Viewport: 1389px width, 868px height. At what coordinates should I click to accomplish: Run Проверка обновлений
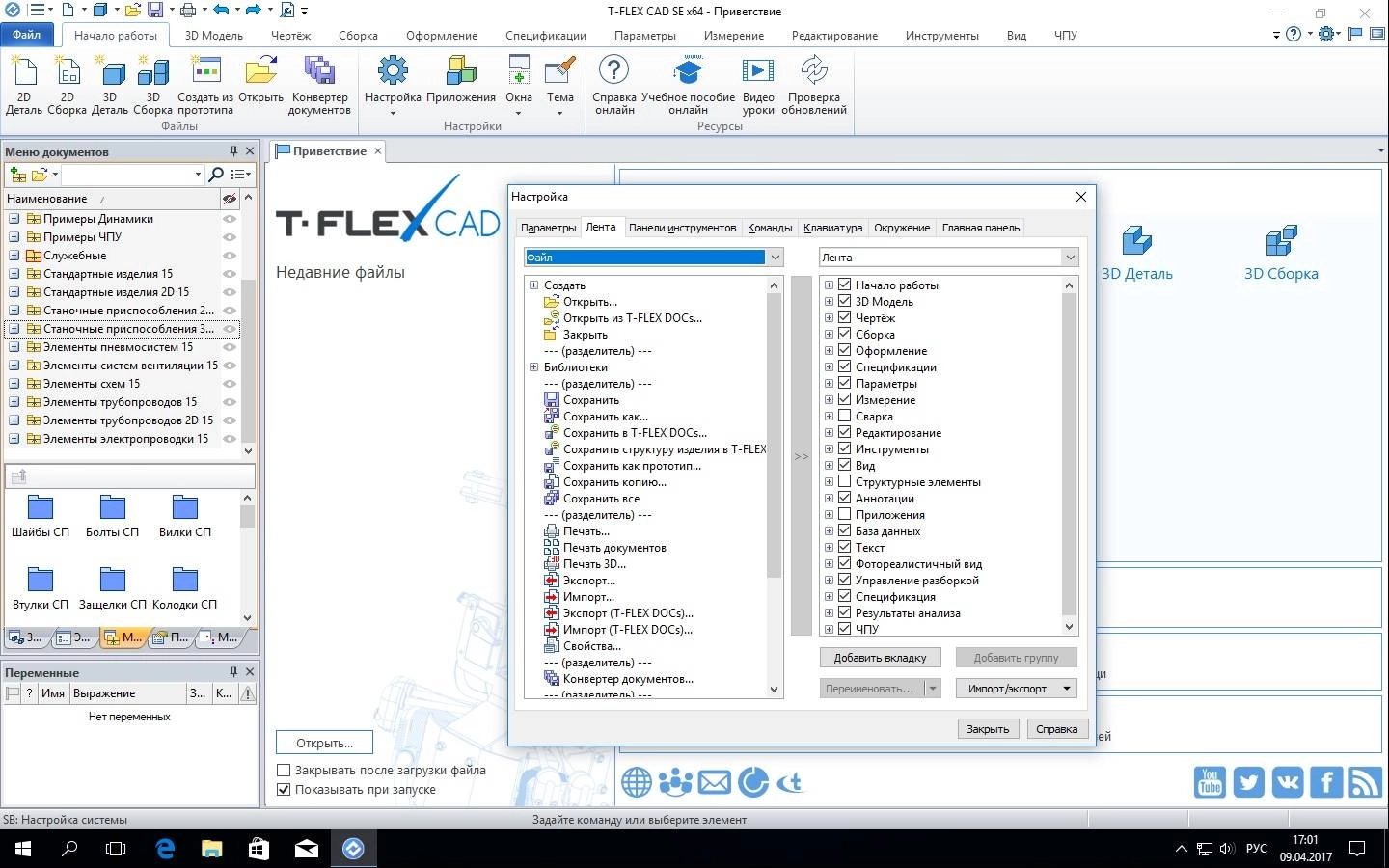(814, 85)
